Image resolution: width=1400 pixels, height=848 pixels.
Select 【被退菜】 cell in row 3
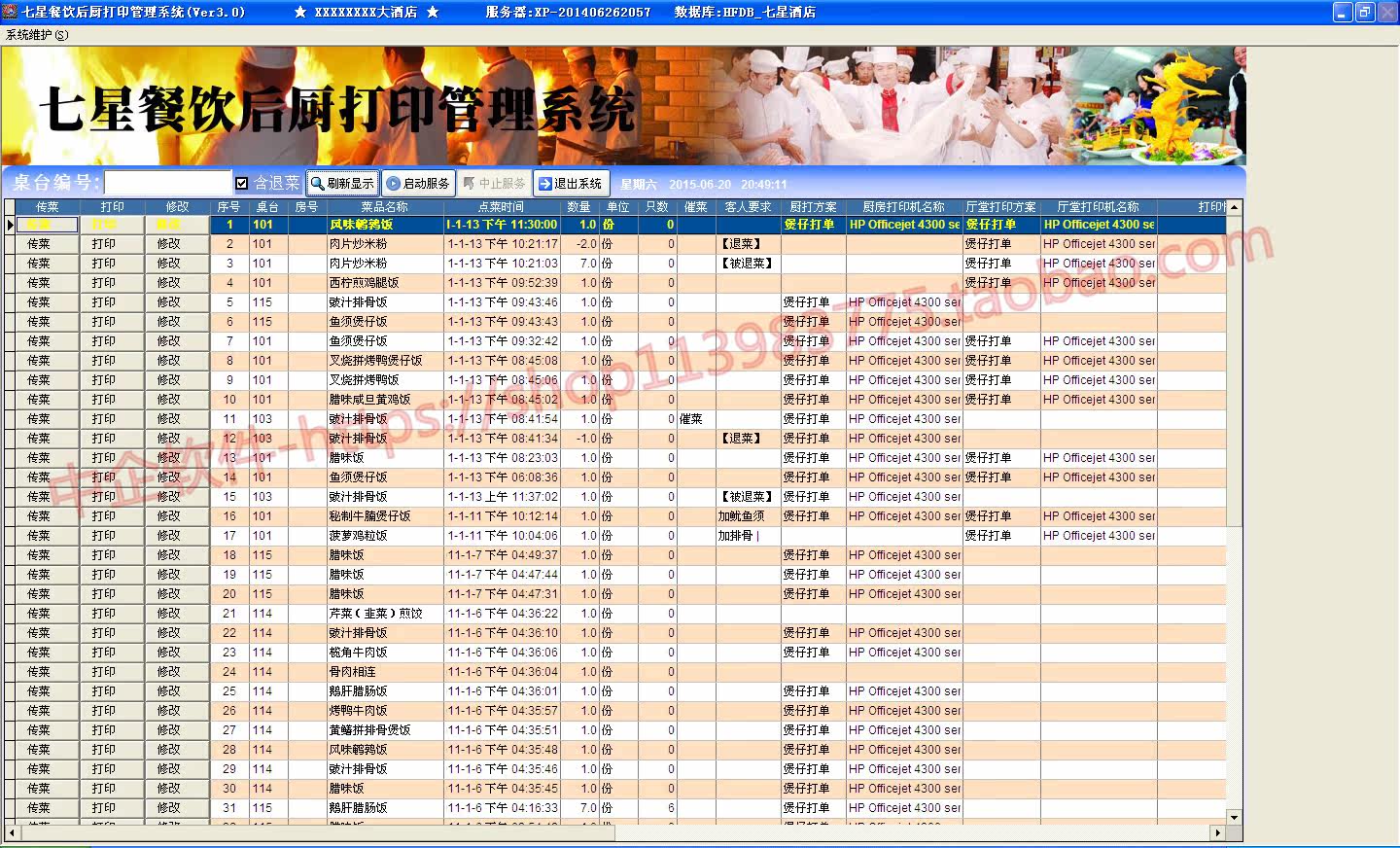coord(749,264)
